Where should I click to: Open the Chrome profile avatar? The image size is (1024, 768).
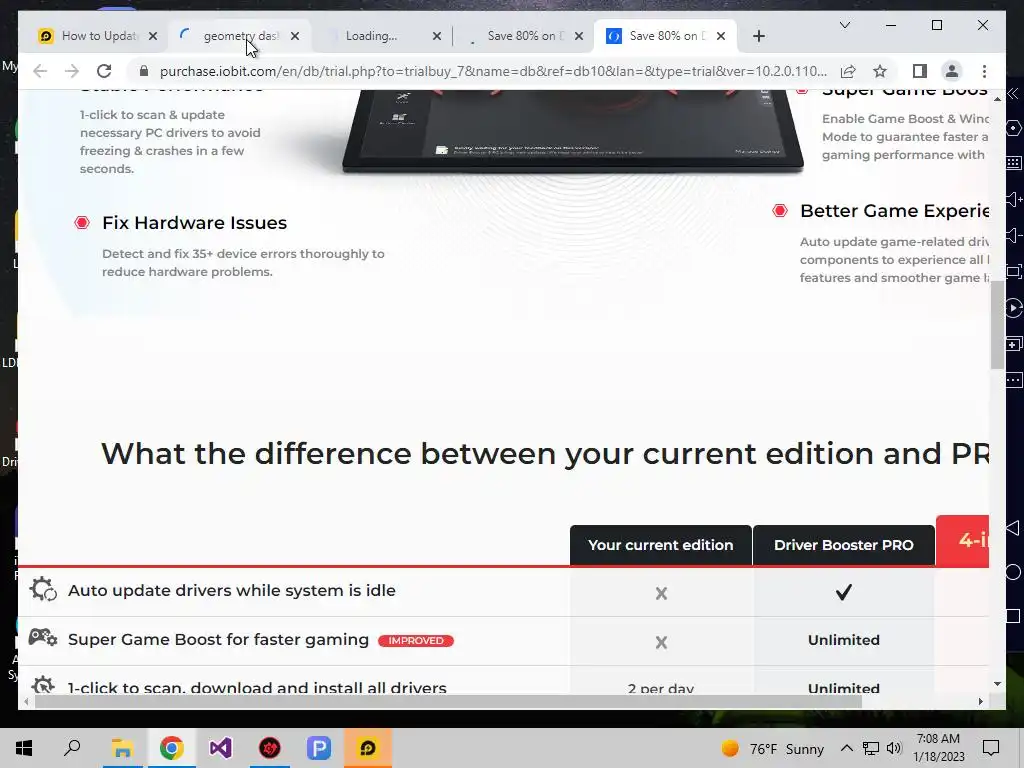[x=952, y=71]
